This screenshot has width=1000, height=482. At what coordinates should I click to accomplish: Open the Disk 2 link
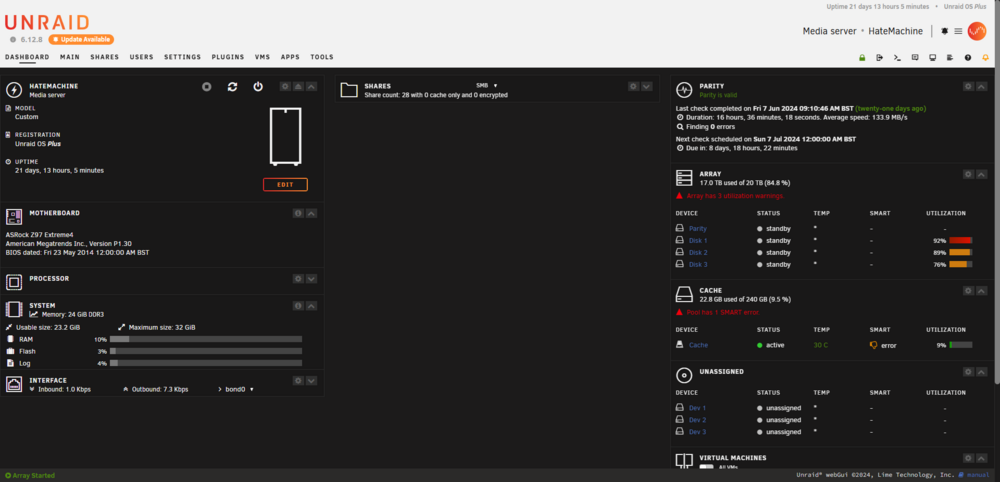(698, 252)
